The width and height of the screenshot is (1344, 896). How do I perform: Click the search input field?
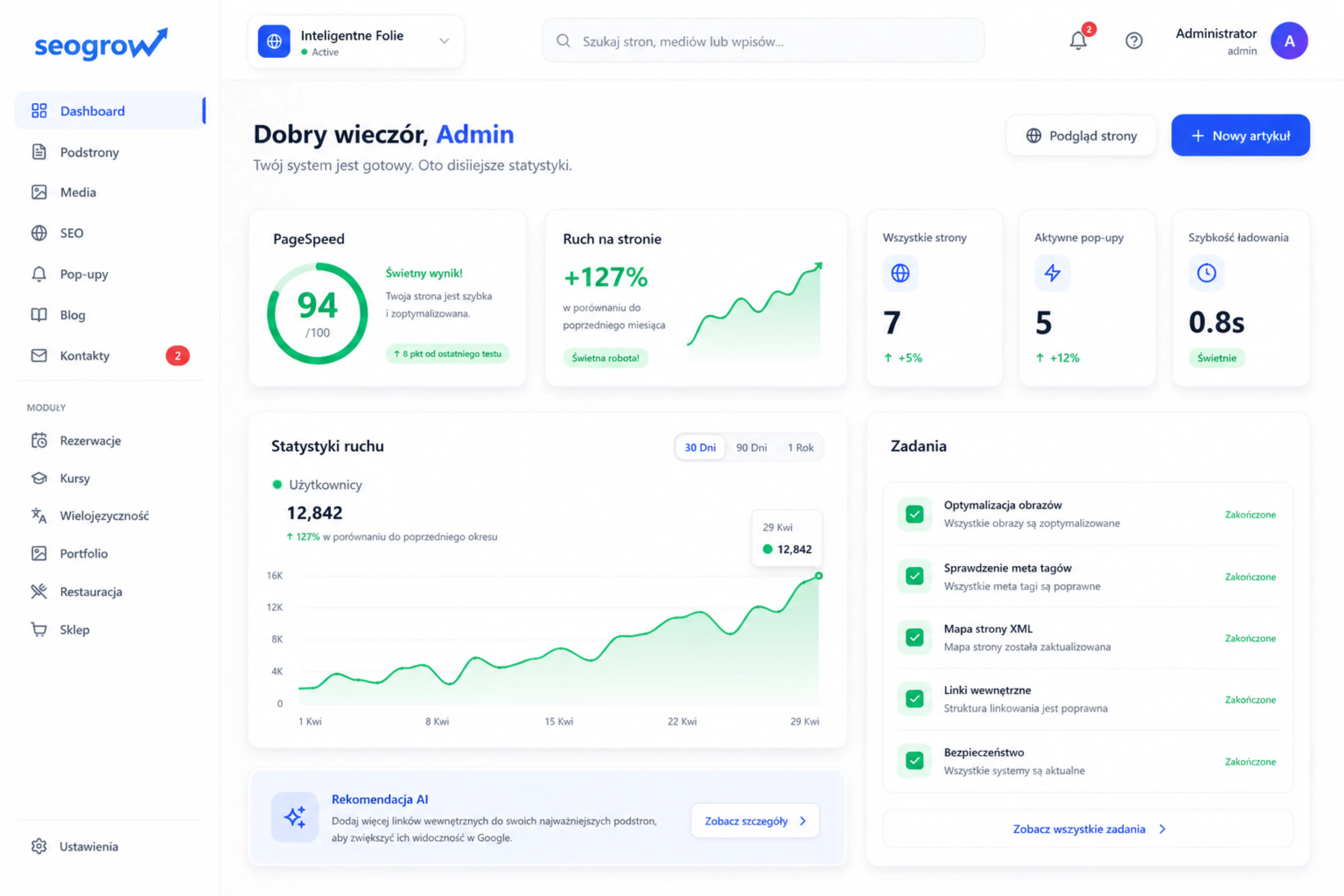(763, 41)
